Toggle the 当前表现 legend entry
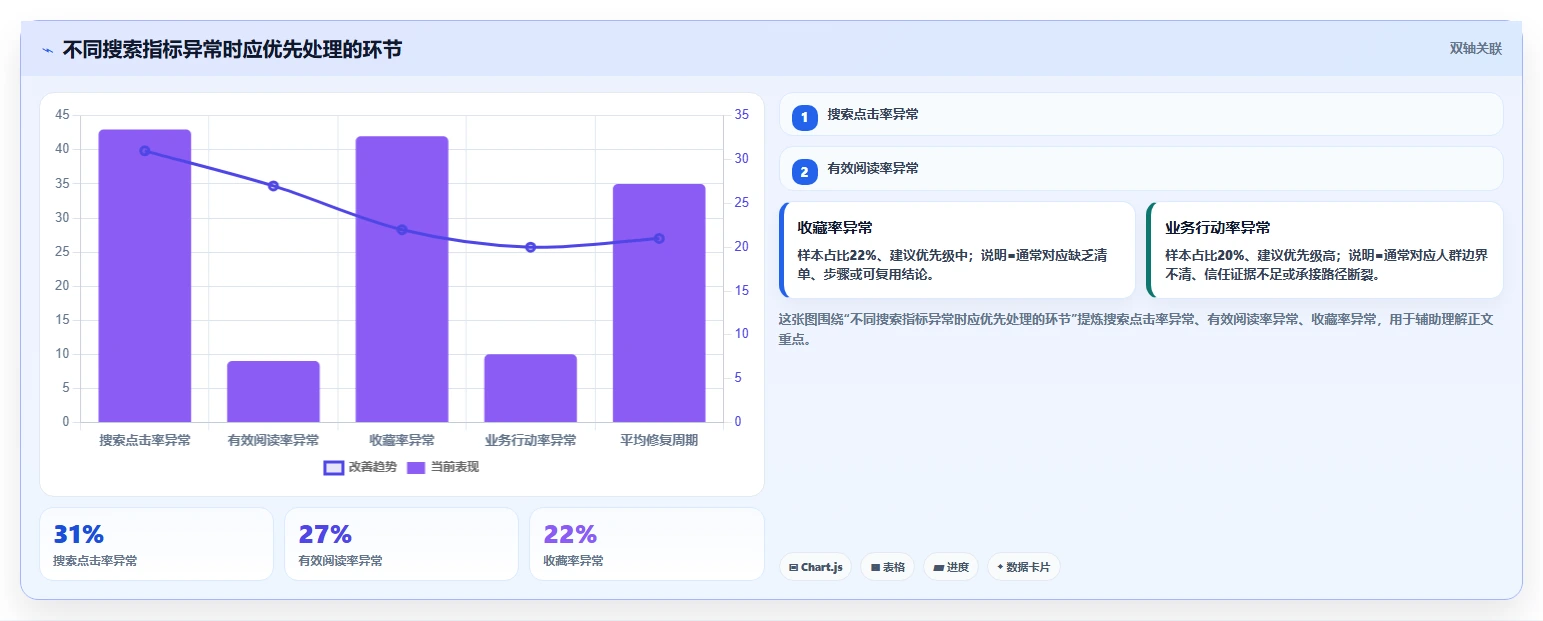 [443, 467]
